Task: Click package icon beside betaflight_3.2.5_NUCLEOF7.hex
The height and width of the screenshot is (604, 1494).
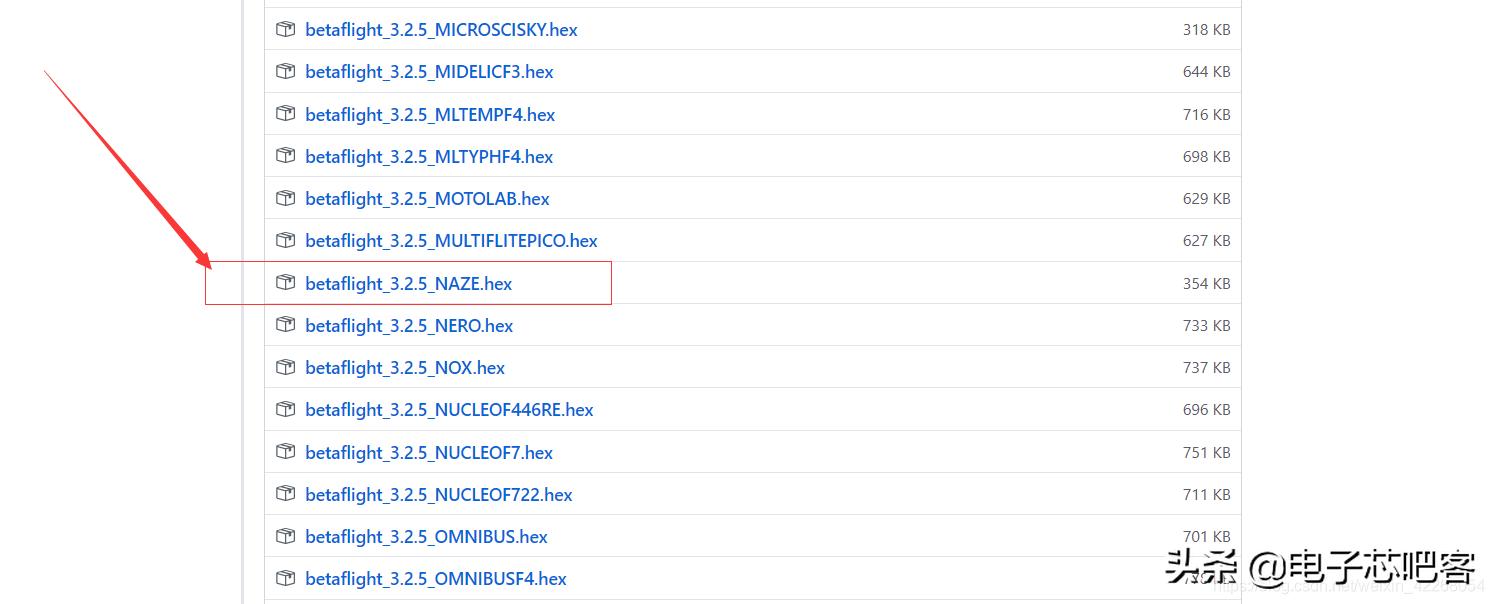Action: pyautogui.click(x=286, y=452)
